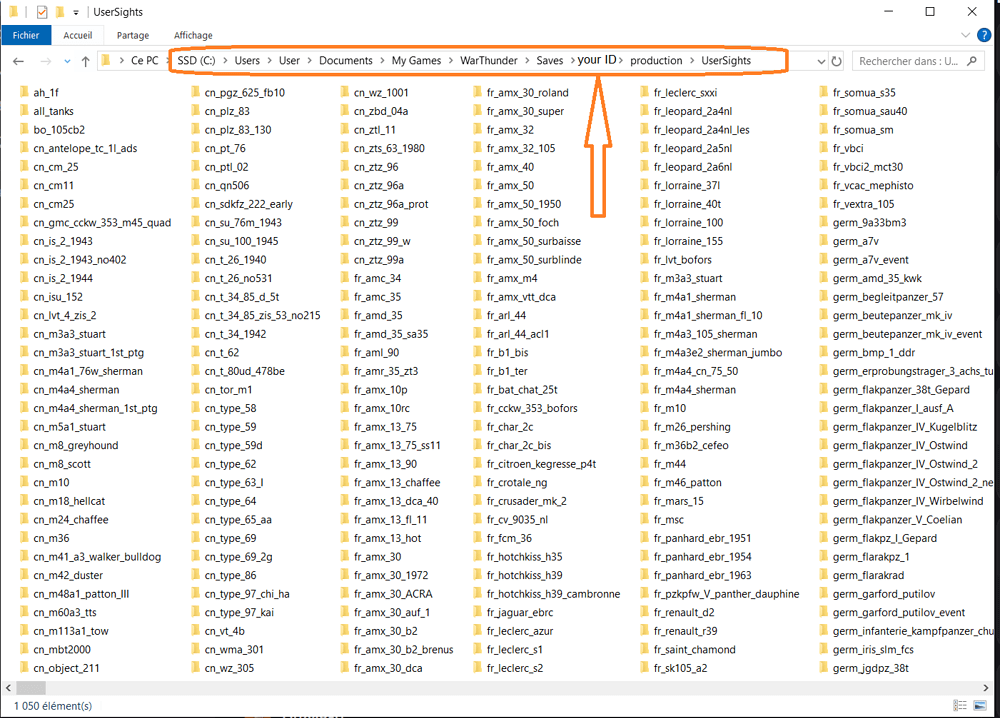Click the Properties quick access icon
Viewport: 1000px width, 718px height.
coord(41,12)
